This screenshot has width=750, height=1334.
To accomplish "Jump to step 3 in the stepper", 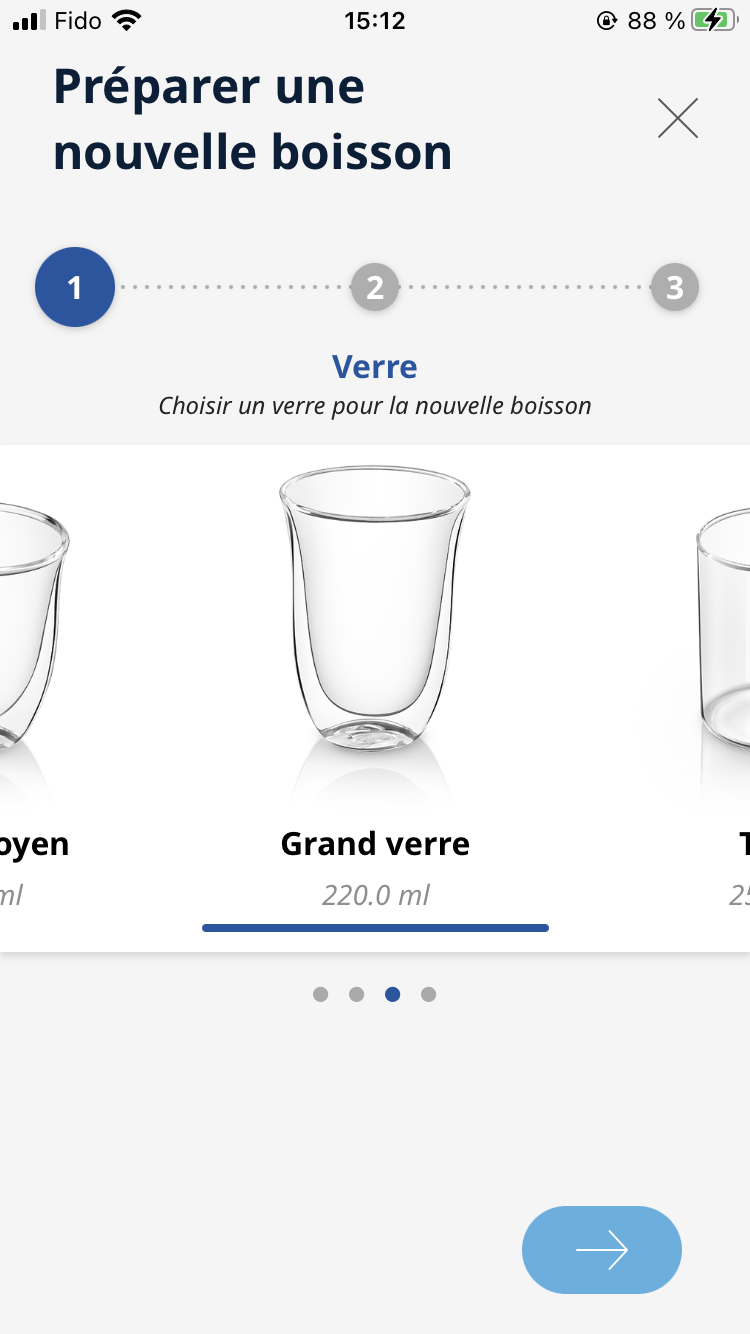I will (x=675, y=288).
